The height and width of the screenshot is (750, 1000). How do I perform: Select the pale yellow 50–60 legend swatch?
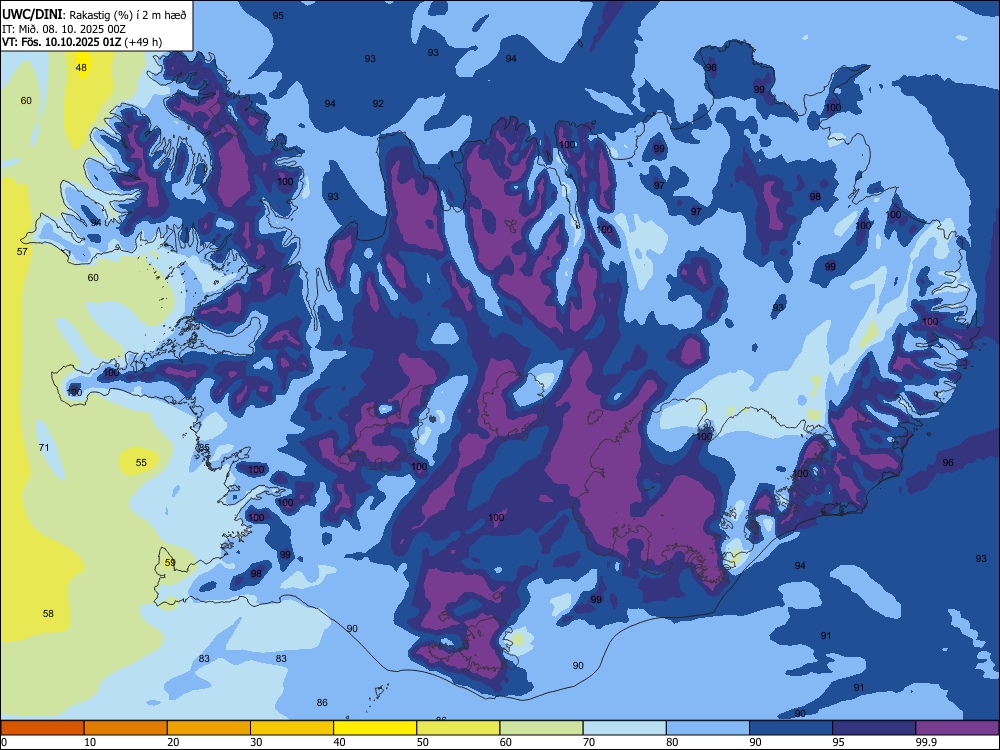coord(458,728)
